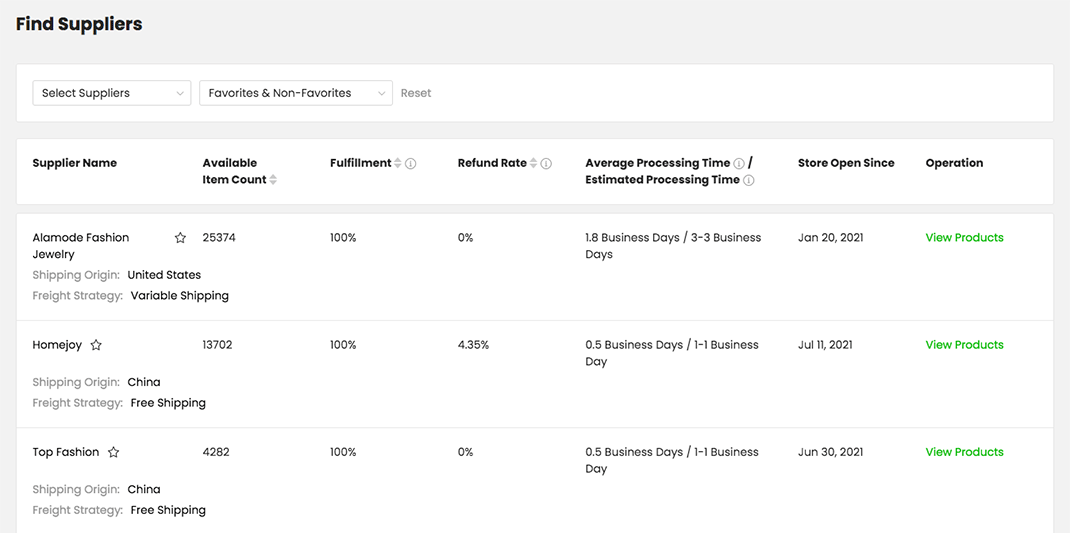Screen dimensions: 1070x533
Task: Open Top Fashion's View Products link
Action: pos(964,452)
